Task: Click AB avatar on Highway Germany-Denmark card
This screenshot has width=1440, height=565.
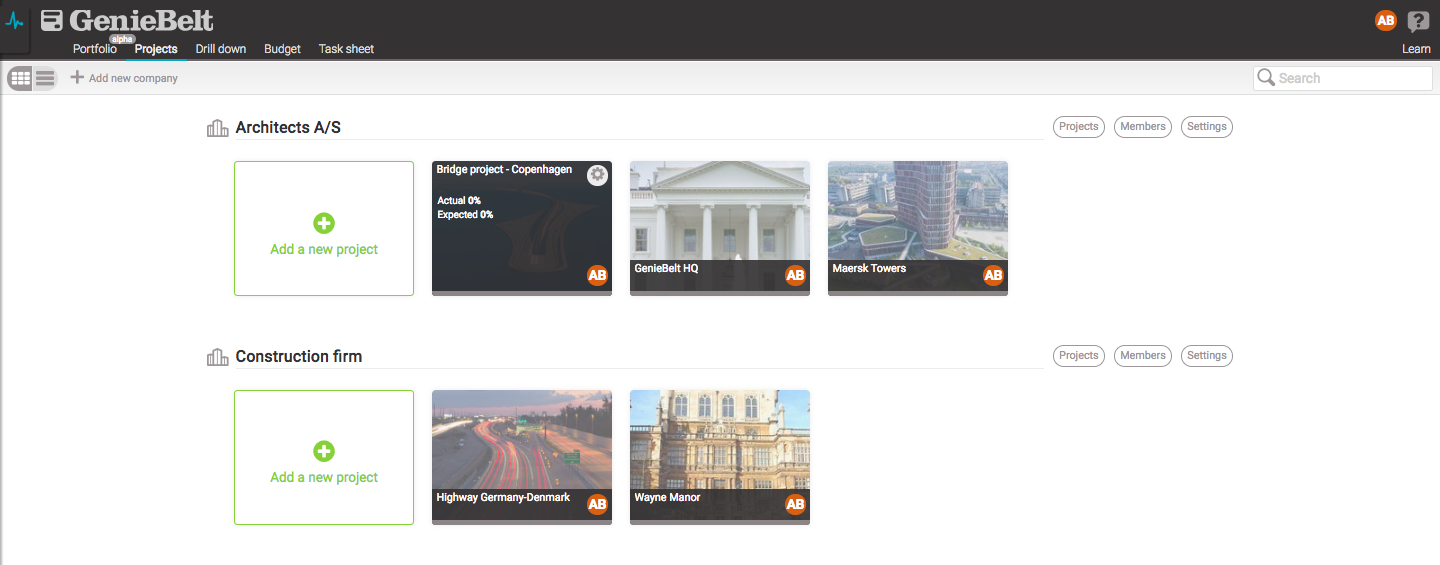Action: click(x=597, y=504)
